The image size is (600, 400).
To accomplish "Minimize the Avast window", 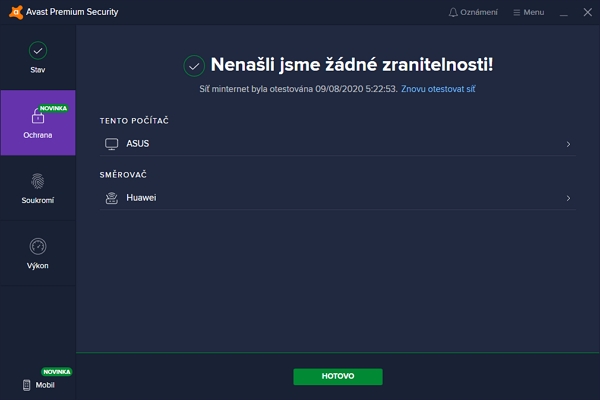I will coord(564,13).
